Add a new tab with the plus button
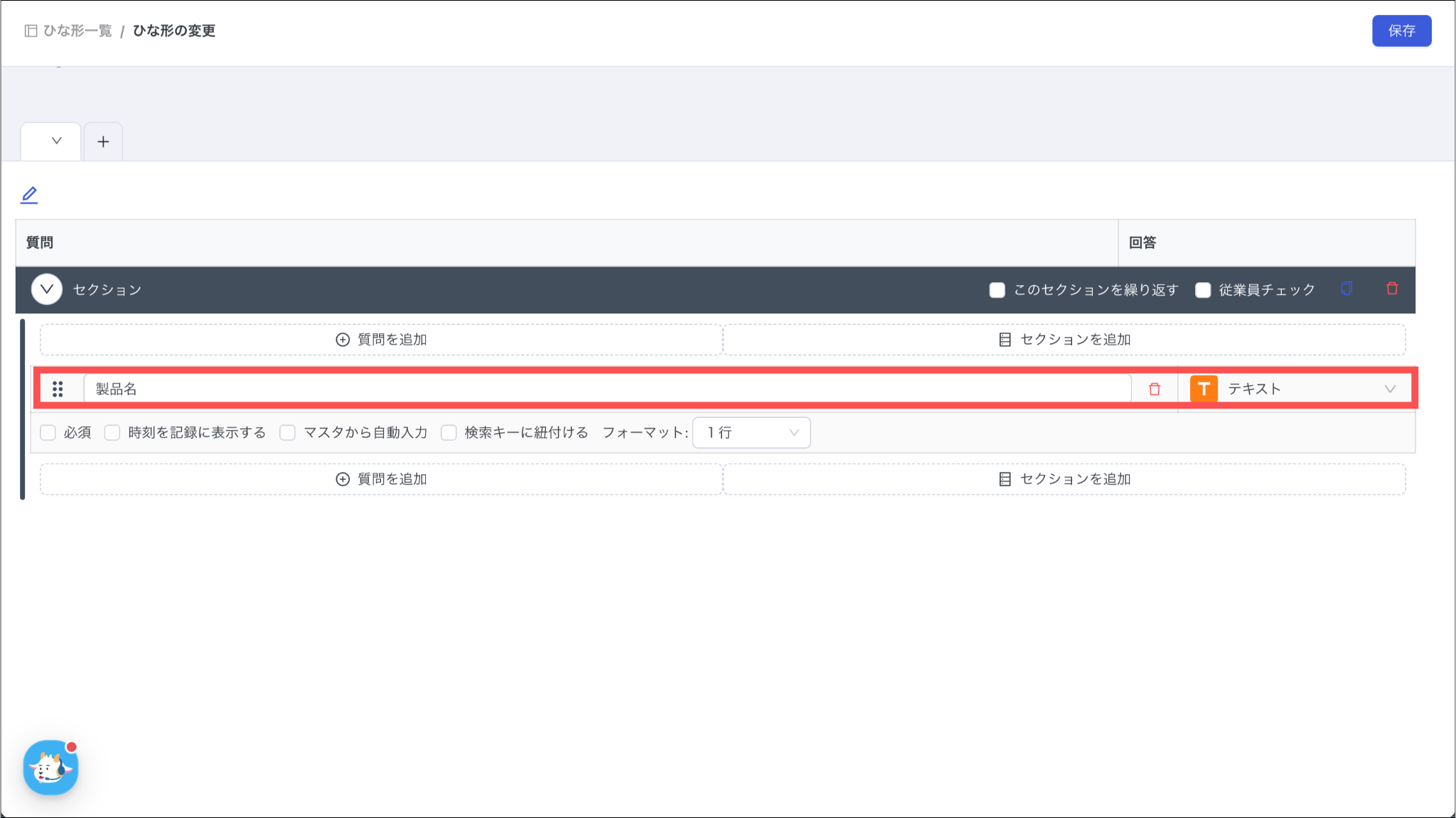 [103, 141]
